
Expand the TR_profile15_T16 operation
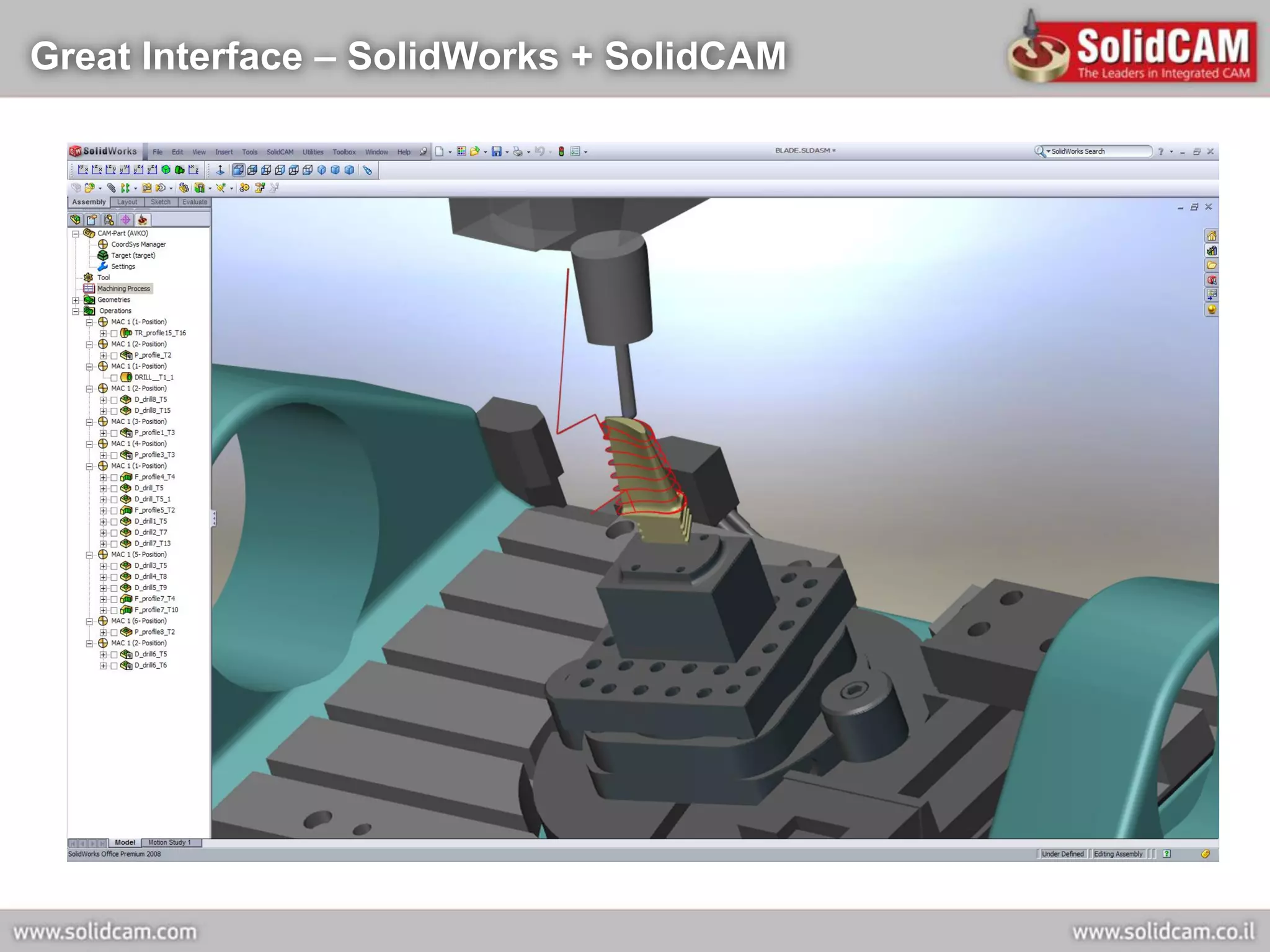point(103,333)
